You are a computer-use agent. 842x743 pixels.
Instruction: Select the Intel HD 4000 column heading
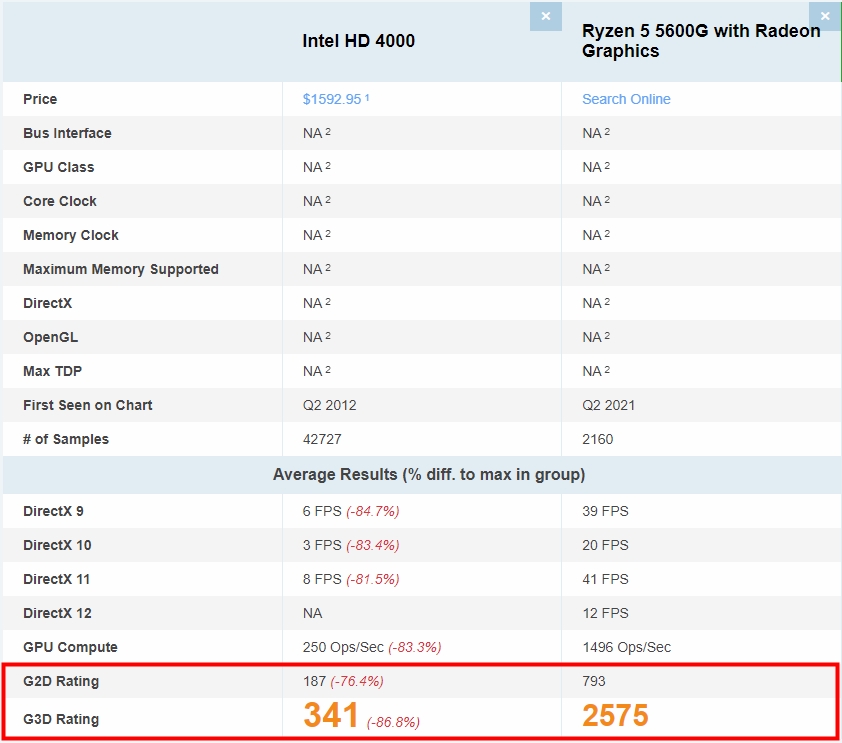click(x=358, y=41)
